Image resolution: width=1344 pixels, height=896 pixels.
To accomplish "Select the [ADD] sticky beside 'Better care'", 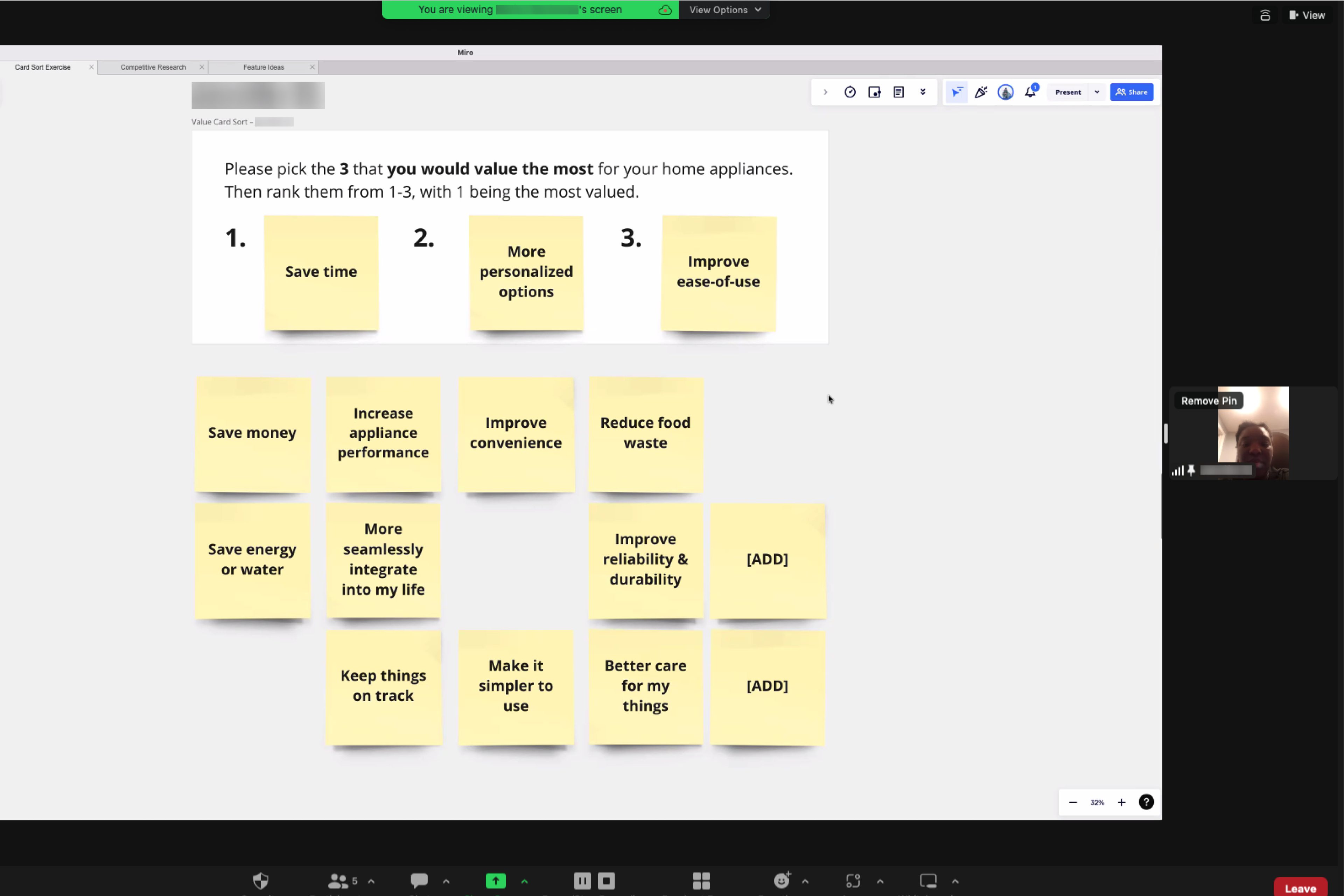I will 768,687.
